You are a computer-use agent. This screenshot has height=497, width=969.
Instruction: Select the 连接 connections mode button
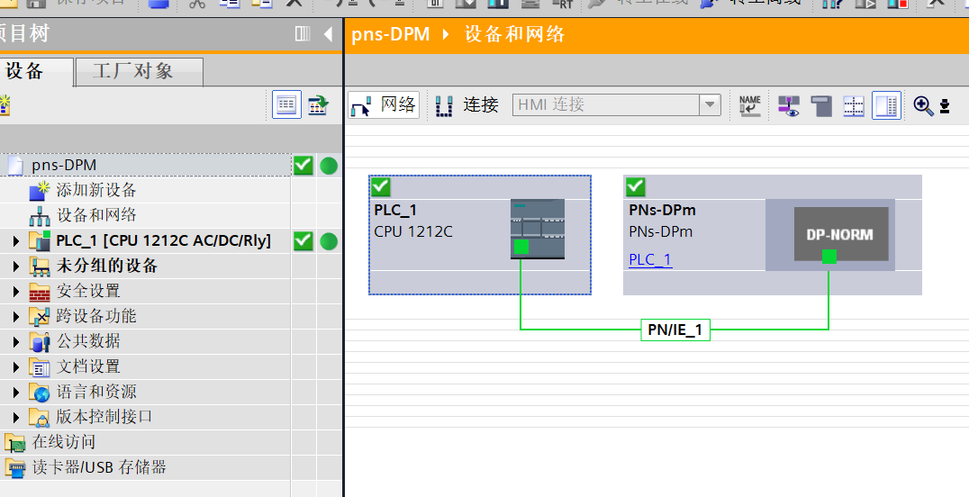(467, 105)
